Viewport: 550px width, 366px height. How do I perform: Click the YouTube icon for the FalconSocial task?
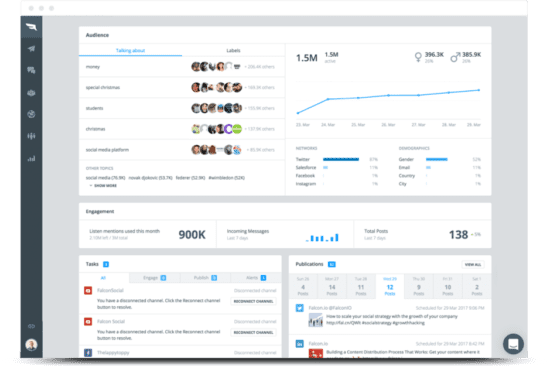88,291
